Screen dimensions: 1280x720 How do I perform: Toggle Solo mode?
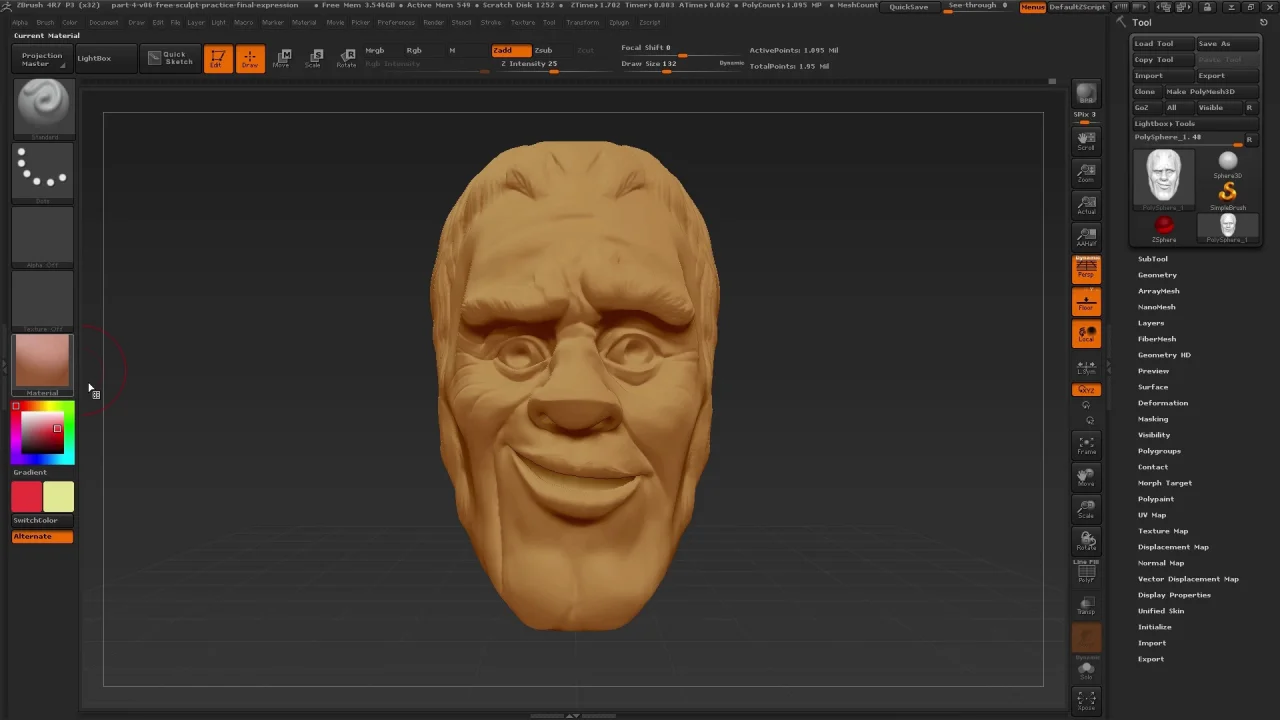1086,669
